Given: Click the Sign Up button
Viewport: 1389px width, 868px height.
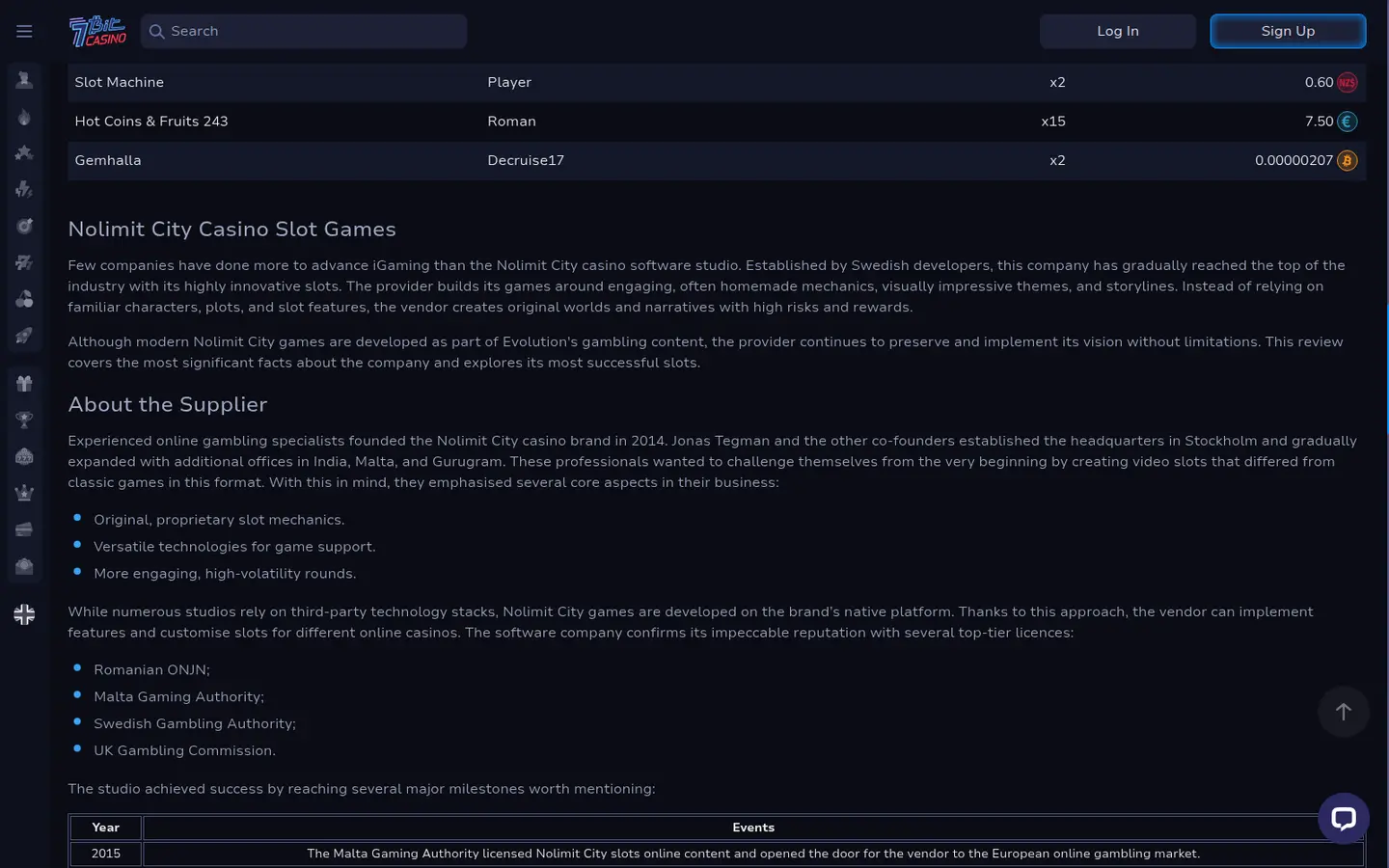Looking at the screenshot, I should [x=1288, y=31].
